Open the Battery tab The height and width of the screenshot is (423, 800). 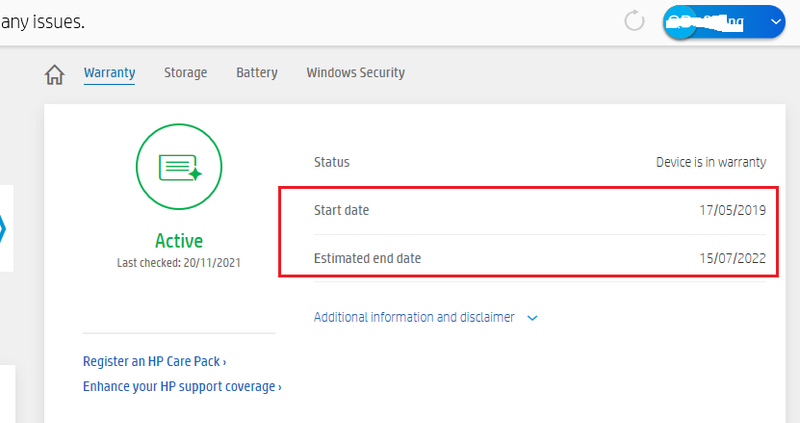coord(257,73)
